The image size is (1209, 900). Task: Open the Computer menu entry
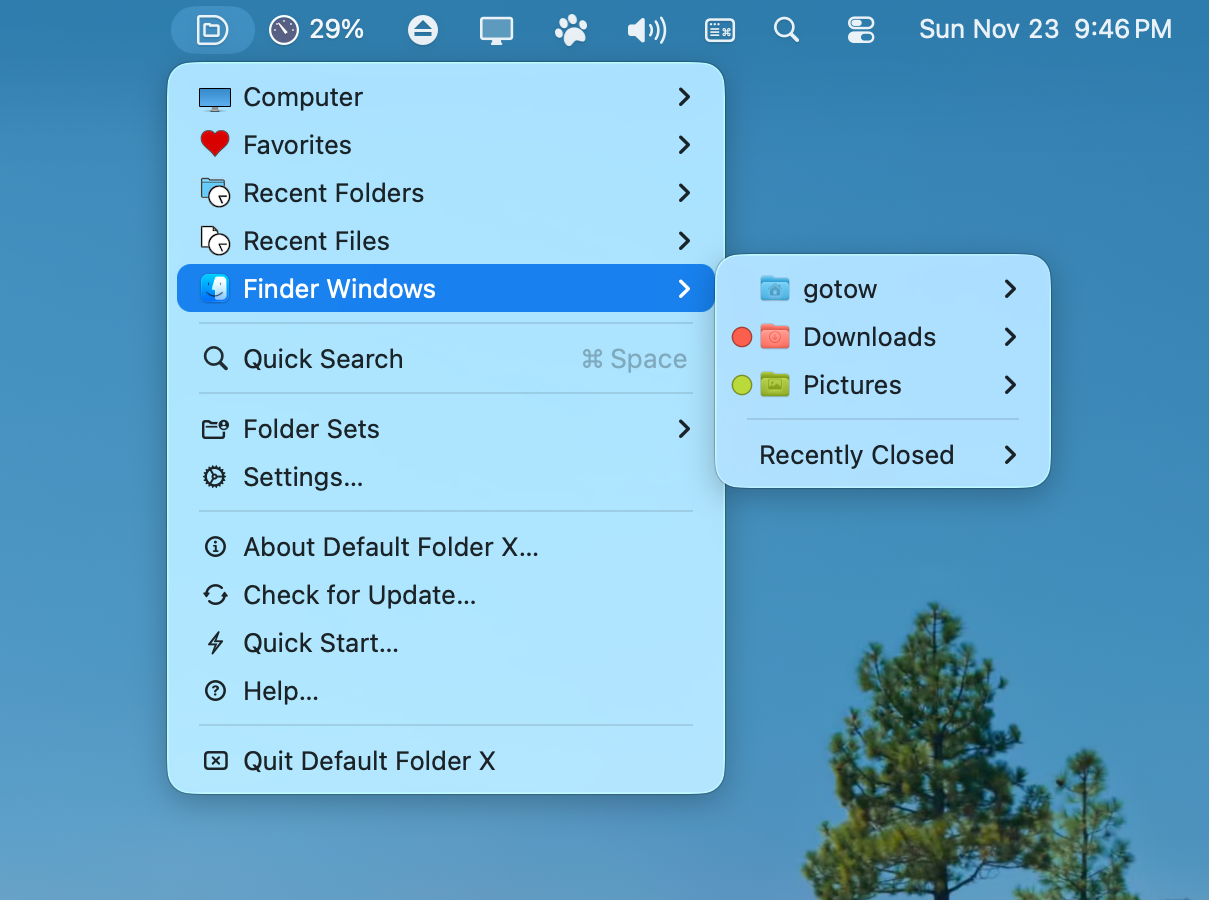click(x=446, y=97)
